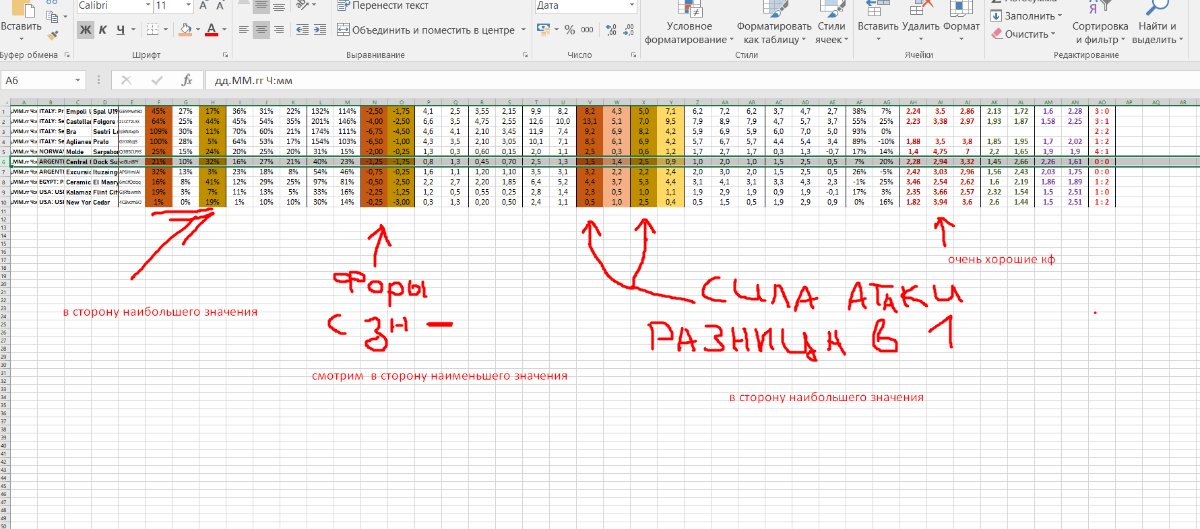The height and width of the screenshot is (529, 1200).
Task: Apply percent style to cells
Action: pyautogui.click(x=570, y=29)
